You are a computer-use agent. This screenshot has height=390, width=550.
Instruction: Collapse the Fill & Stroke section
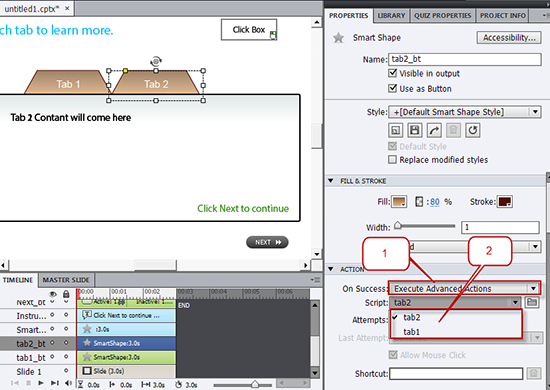click(331, 181)
